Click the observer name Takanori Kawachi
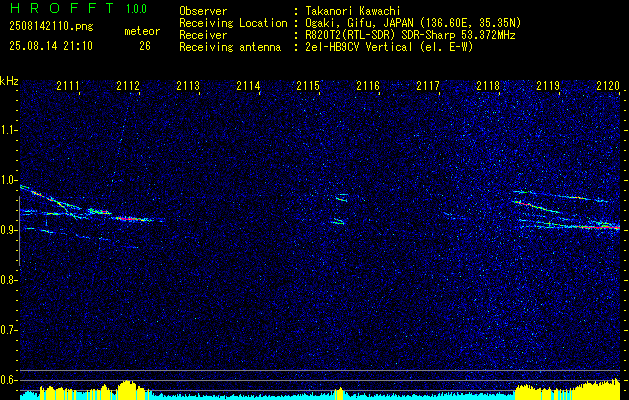Image resolution: width=629 pixels, height=400 pixels. (x=353, y=11)
